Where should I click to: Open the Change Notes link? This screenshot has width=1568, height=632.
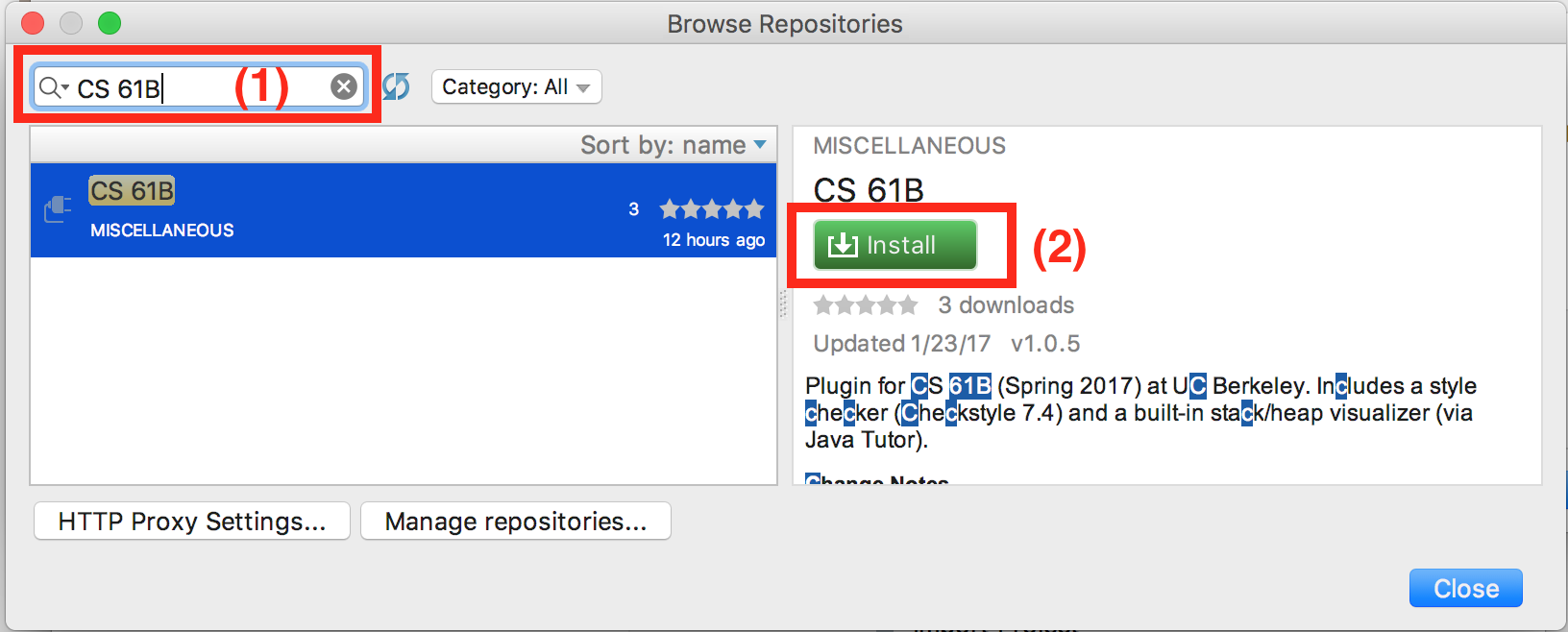(875, 479)
